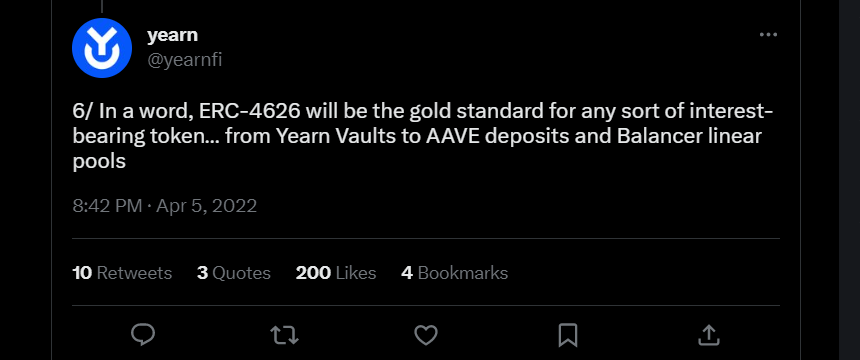The width and height of the screenshot is (860, 360).
Task: Open the share upload-arrow icon
Action: point(708,334)
